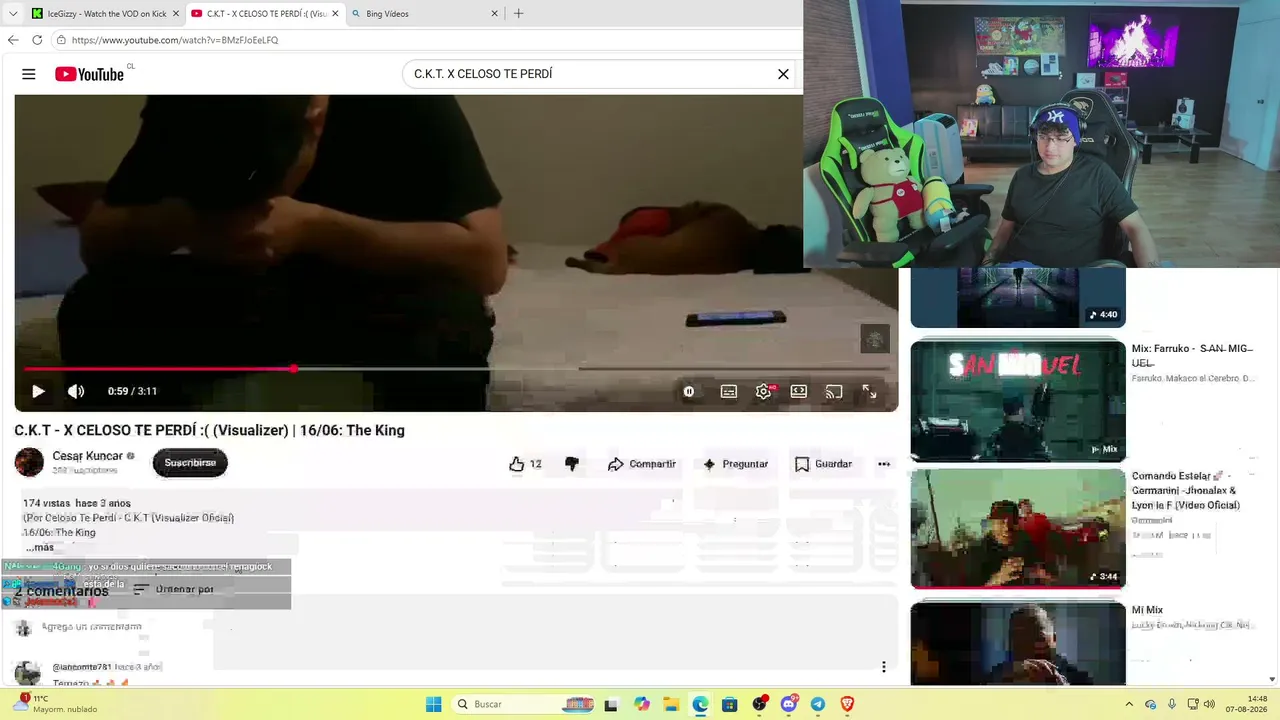
Task: Click the address bar URL
Action: pos(175,40)
